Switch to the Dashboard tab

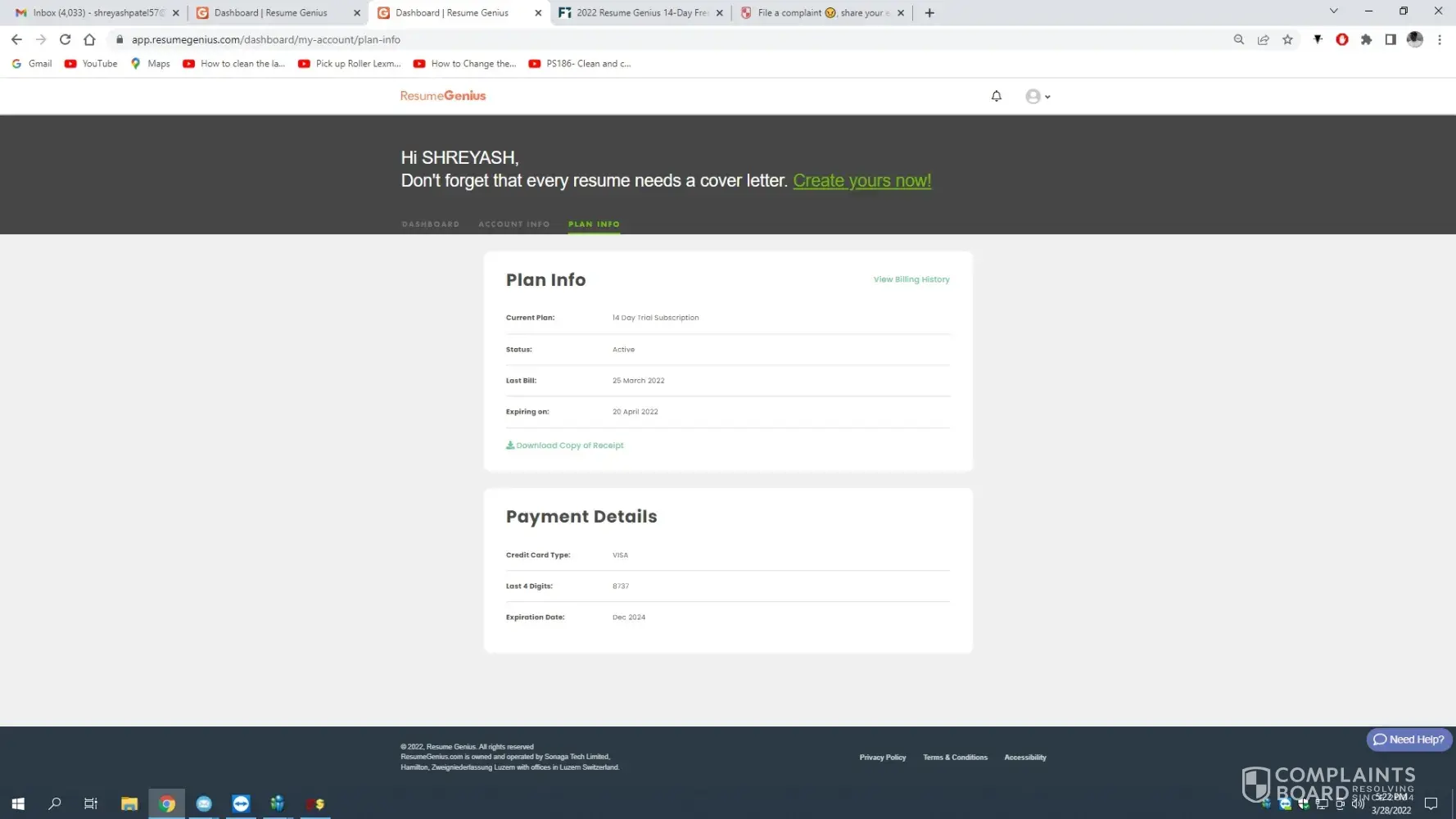click(430, 224)
